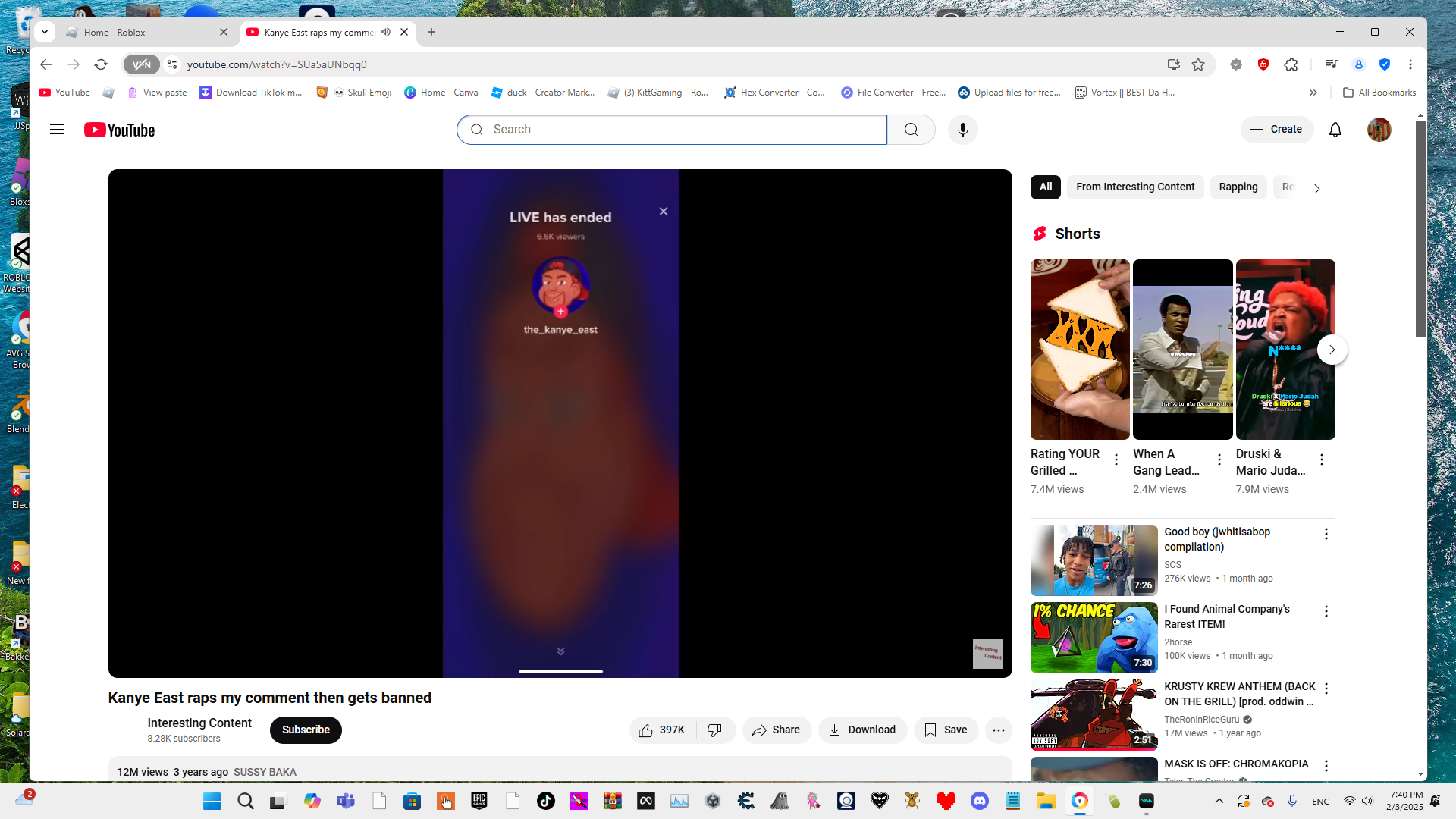Focus the YouTube search box
This screenshot has width=1456, height=819.
[x=672, y=130]
